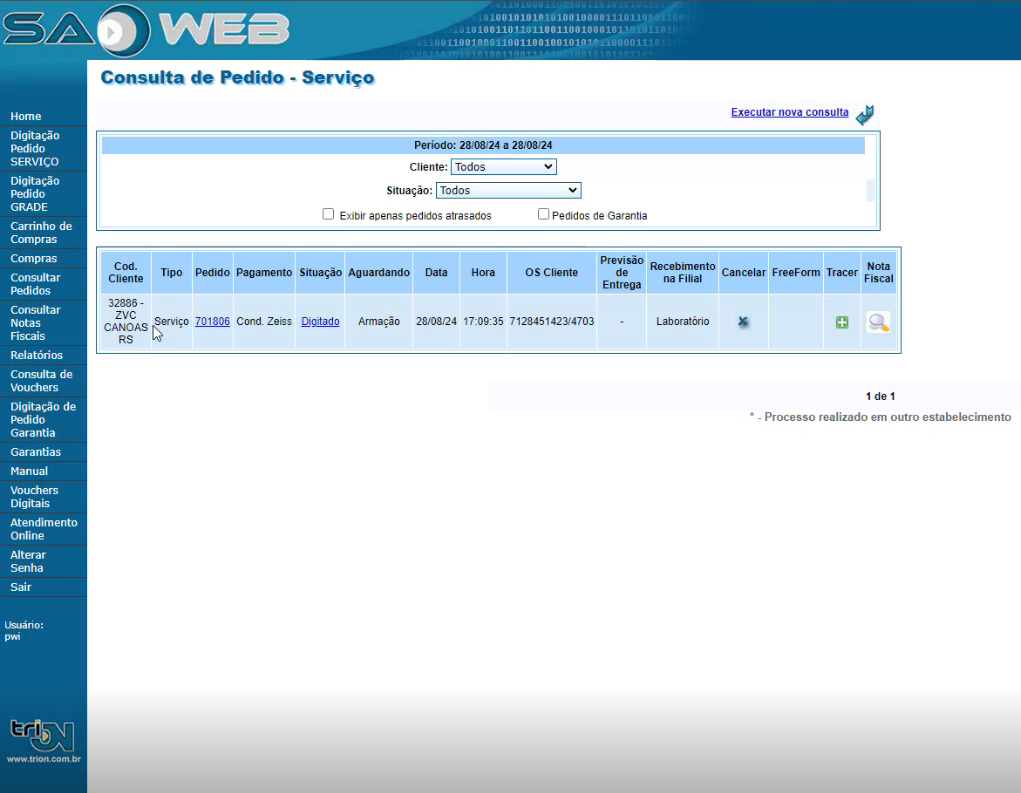Click the Executar nova consulta link

click(789, 112)
